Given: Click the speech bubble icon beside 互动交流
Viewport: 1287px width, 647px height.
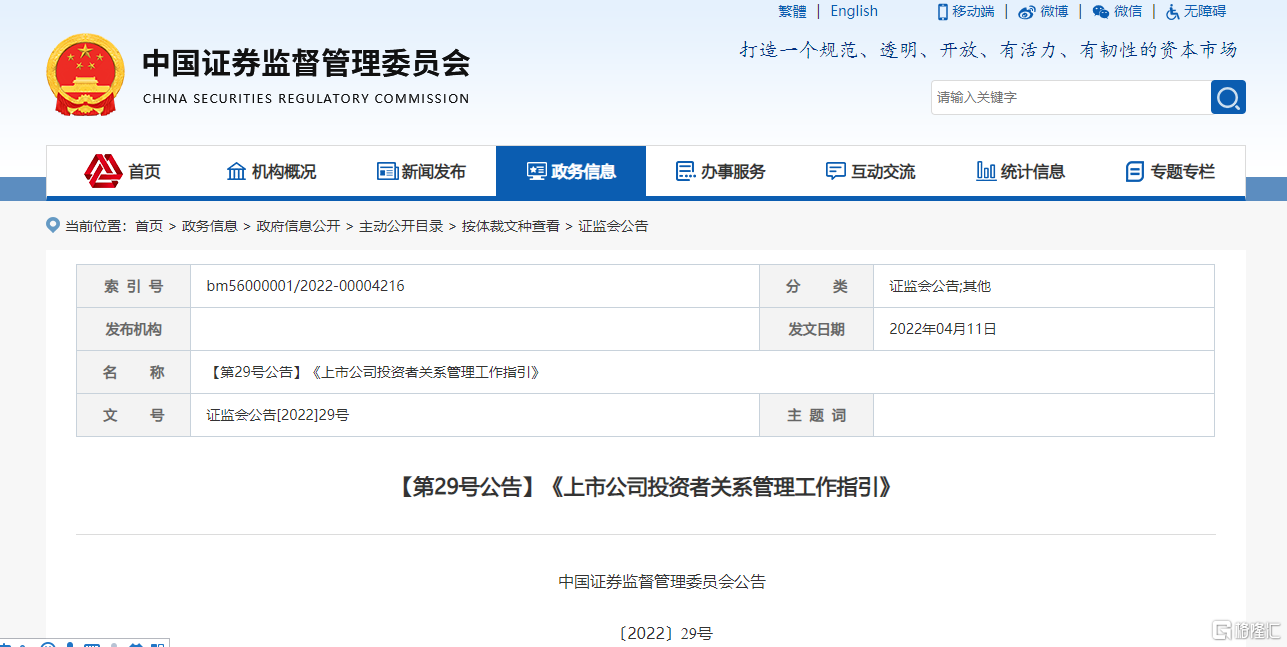Looking at the screenshot, I should pyautogui.click(x=836, y=170).
